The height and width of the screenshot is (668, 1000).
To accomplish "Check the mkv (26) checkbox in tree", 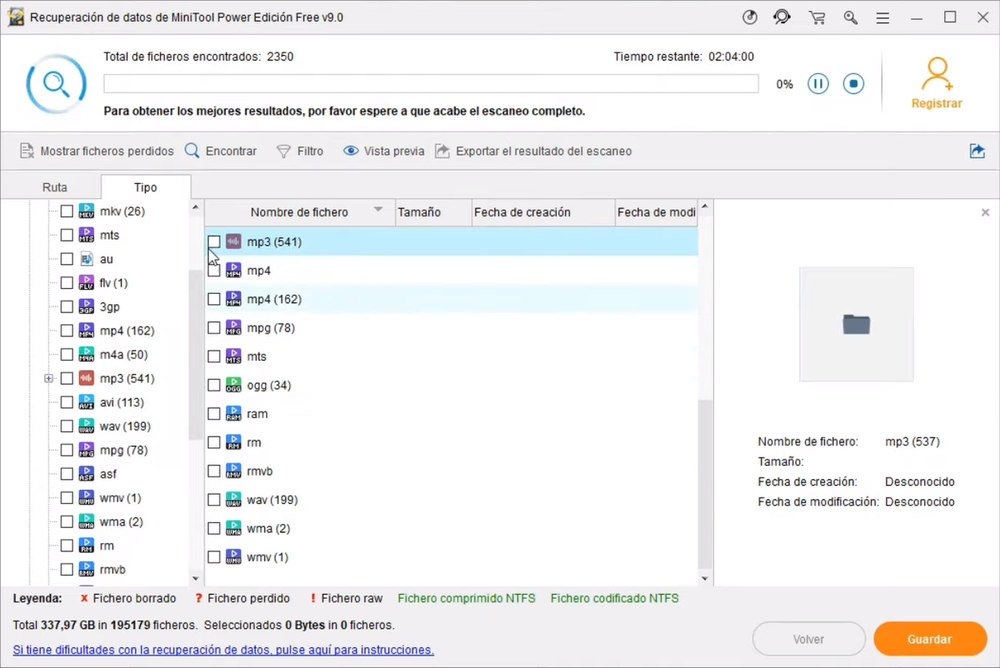I will [67, 211].
